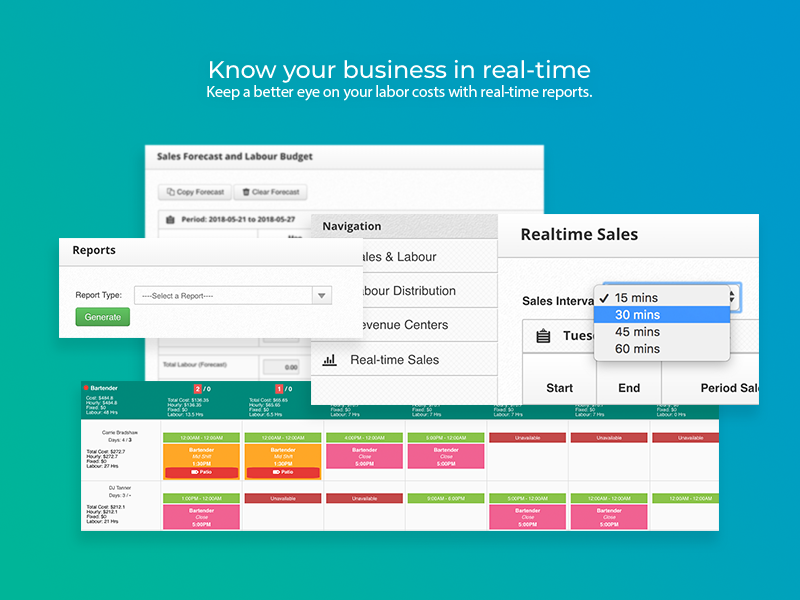Click Carrie's 4:00PM - 12:00AM availability bar

coord(364,438)
